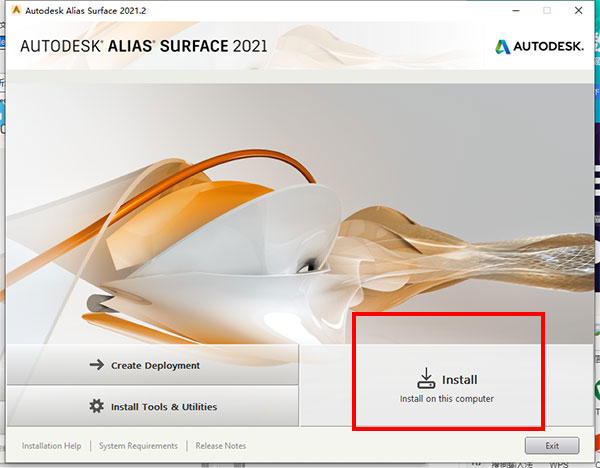Choose Install Tools & Utilities
Image resolution: width=600 pixels, height=468 pixels.
152,406
